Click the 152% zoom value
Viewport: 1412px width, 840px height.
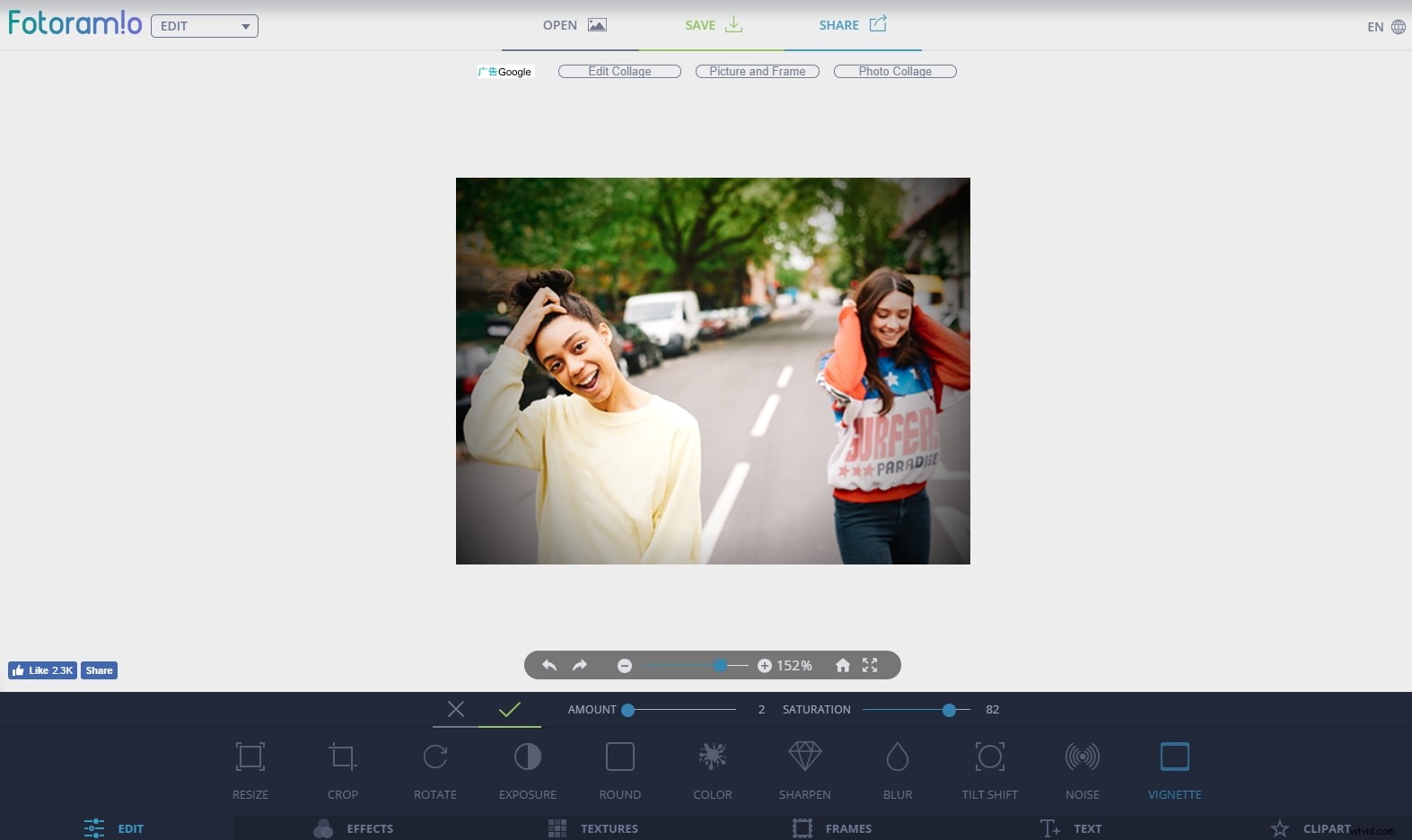tap(794, 666)
